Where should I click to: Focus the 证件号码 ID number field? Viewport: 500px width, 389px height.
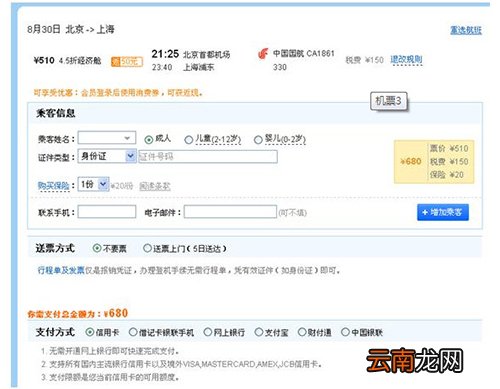[x=207, y=156]
